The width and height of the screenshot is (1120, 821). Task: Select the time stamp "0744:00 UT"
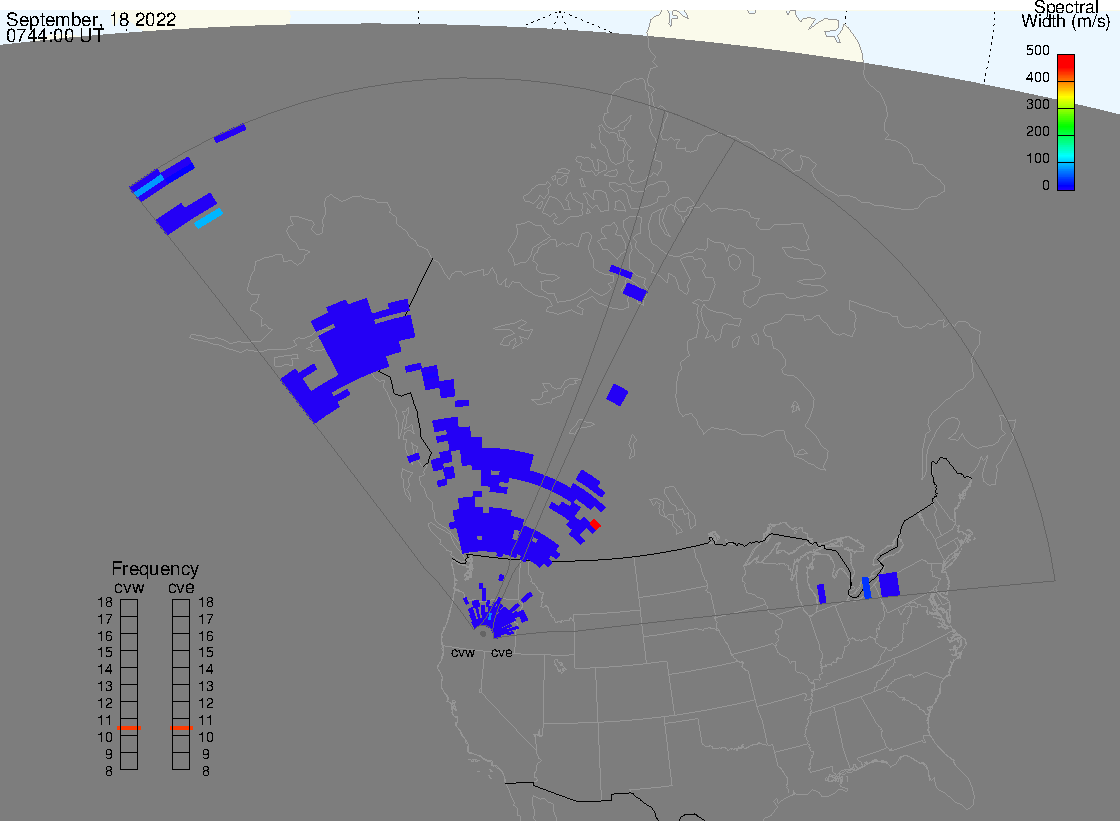coord(54,36)
